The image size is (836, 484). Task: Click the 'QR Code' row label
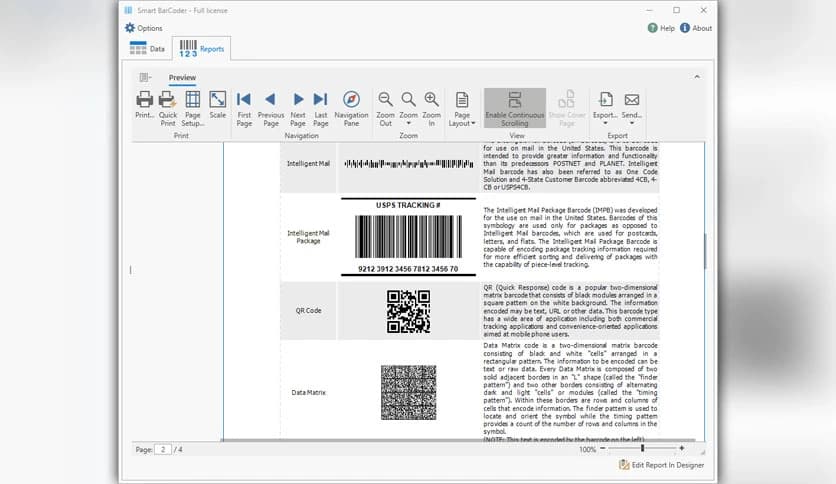click(309, 310)
